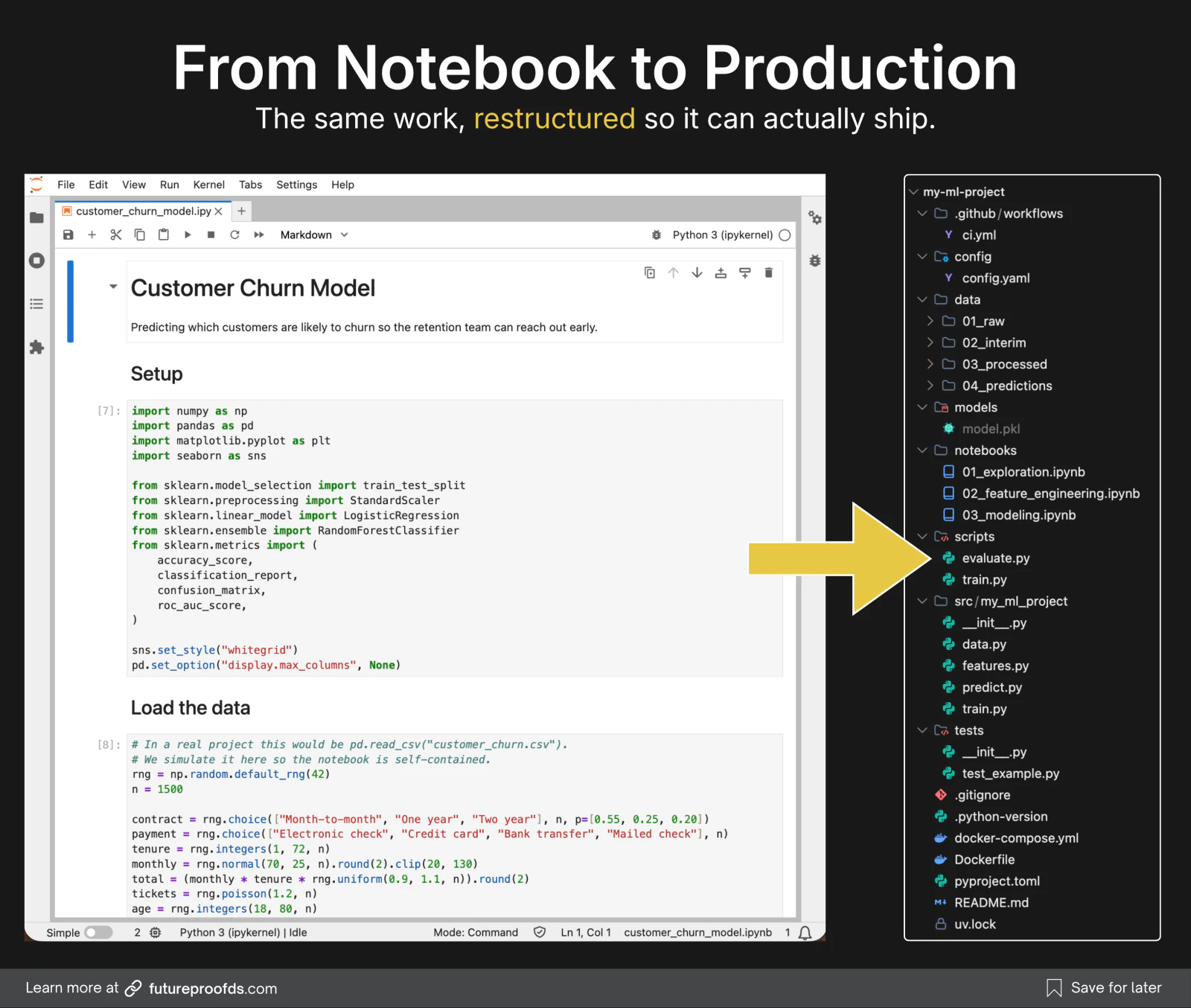Screen dimensions: 1191x1008
Task: Collapse the models folder
Action: coord(922,407)
